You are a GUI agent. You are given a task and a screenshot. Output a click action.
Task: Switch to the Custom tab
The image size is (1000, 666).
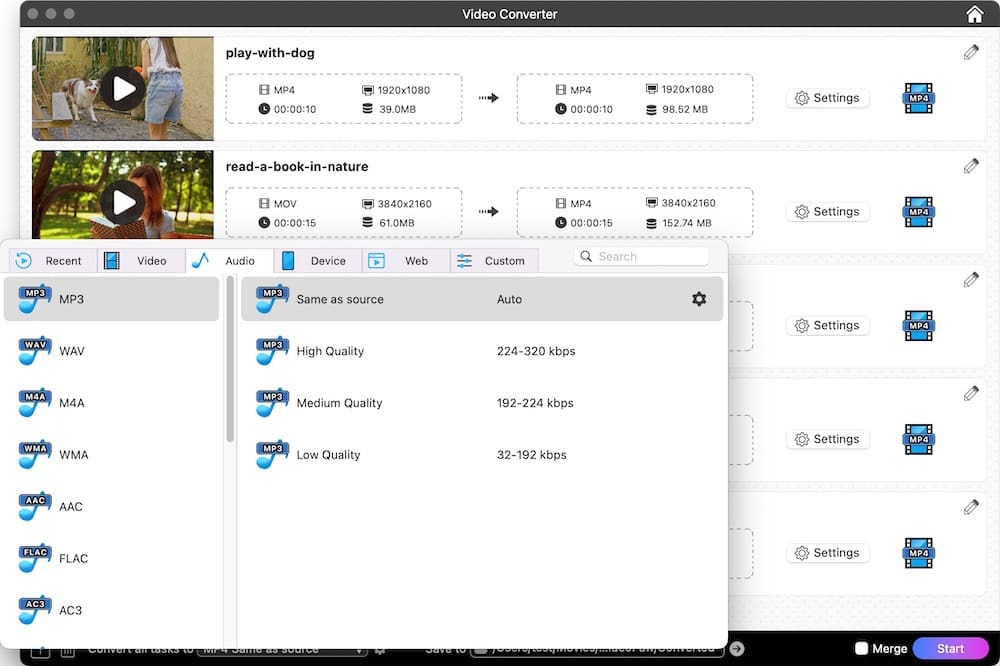[x=494, y=261]
